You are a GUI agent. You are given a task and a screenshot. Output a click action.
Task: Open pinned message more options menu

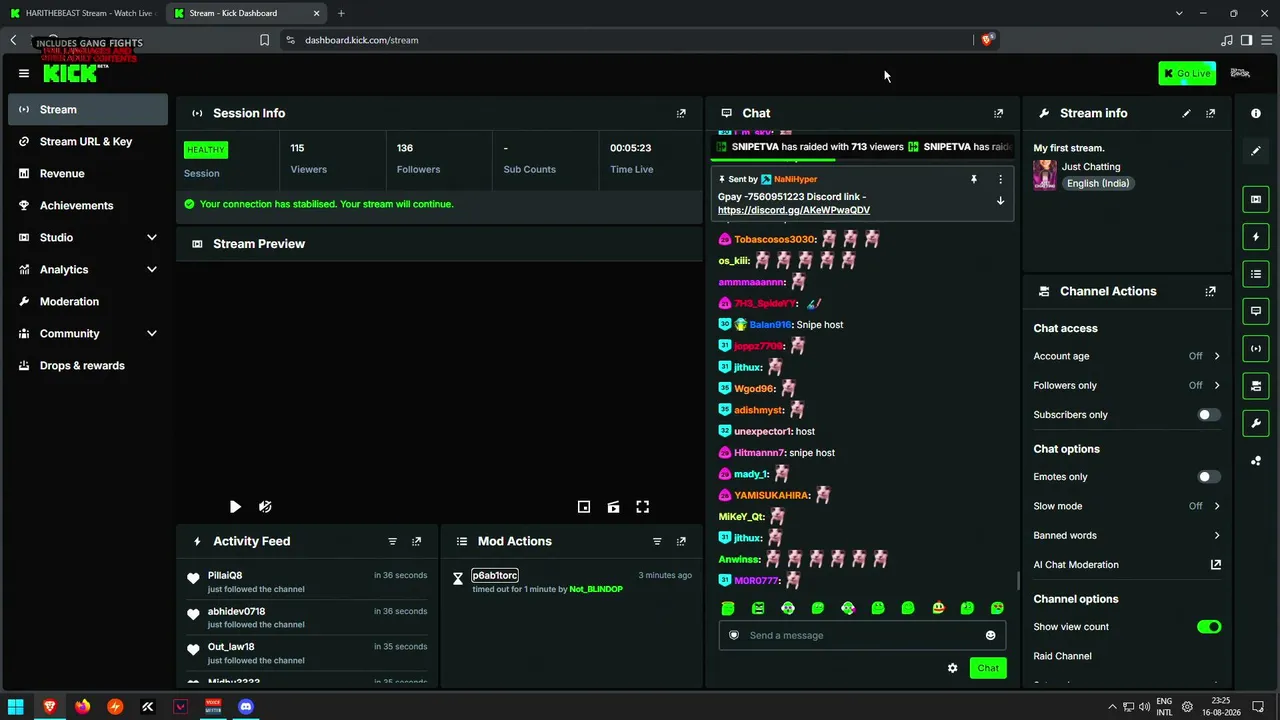(x=1000, y=179)
